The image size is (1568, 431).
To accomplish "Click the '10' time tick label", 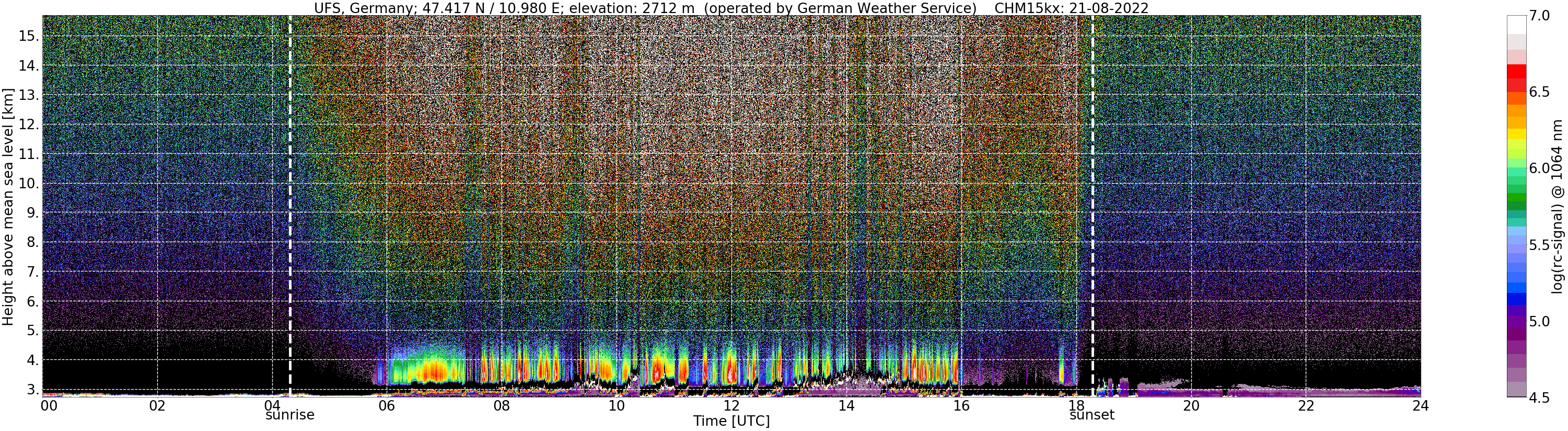I will (x=617, y=405).
